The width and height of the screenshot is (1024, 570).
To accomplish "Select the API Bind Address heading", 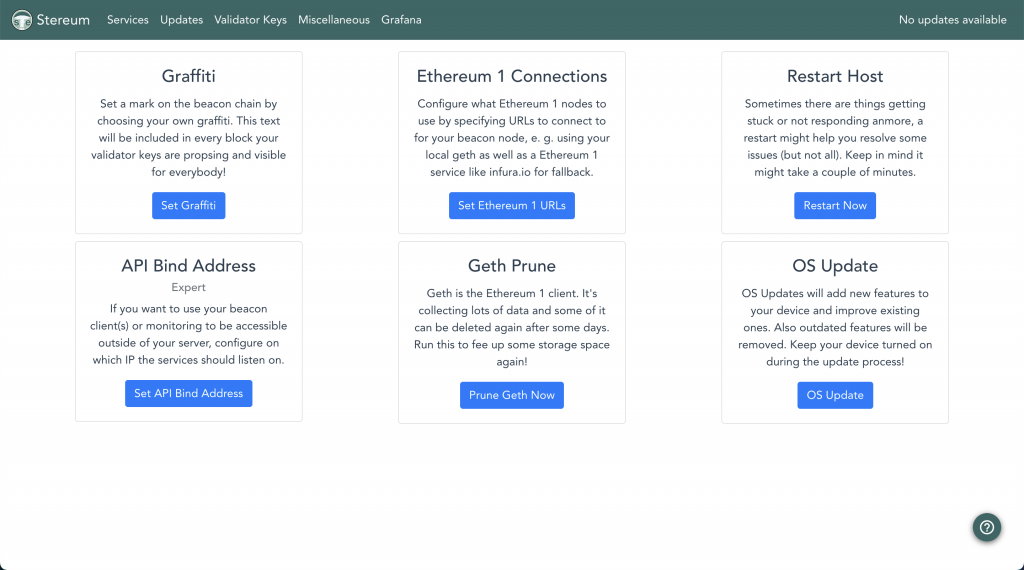I will (189, 266).
